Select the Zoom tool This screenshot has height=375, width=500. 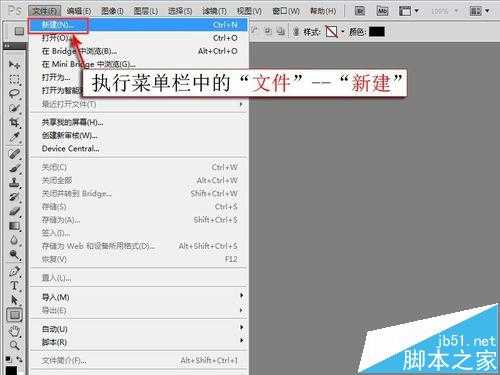click(14, 345)
